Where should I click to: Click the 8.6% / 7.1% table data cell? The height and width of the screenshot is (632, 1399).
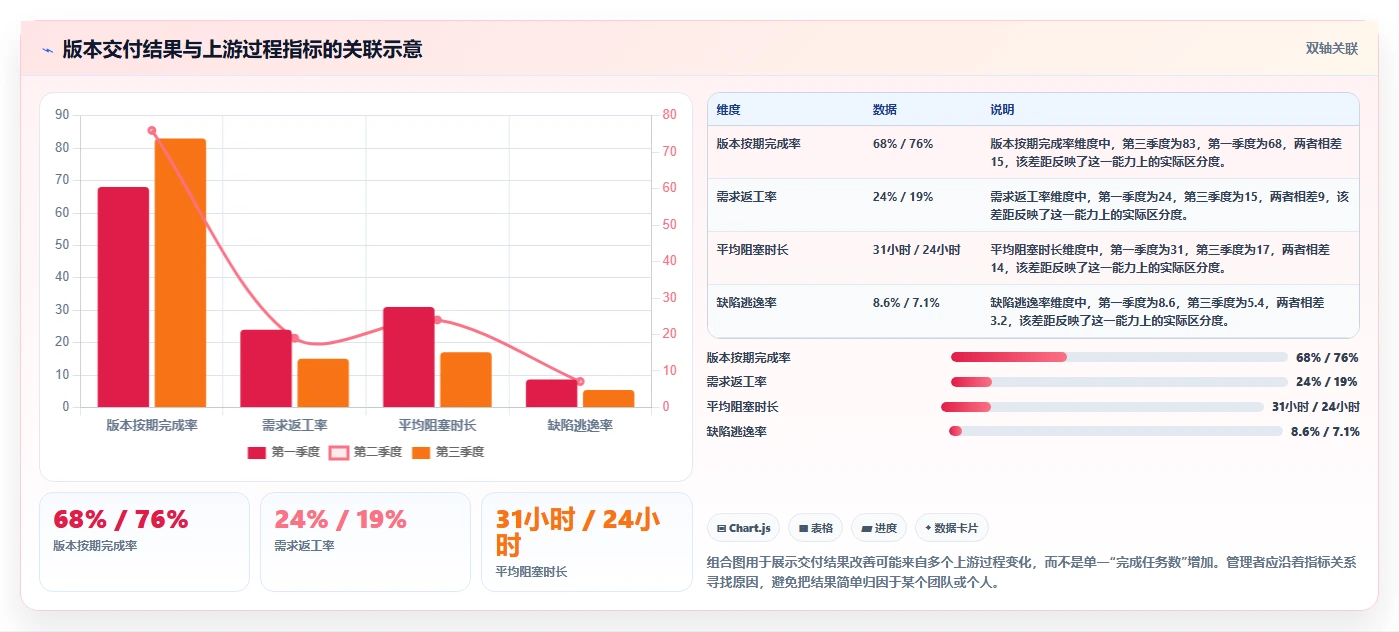coord(922,311)
